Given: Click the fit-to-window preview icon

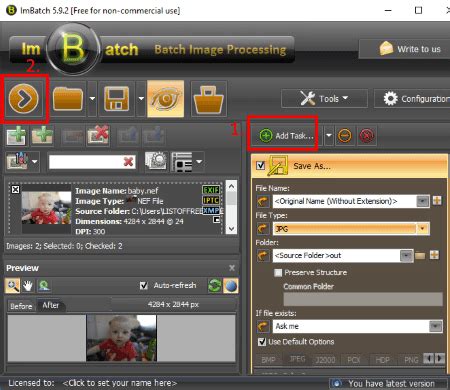Looking at the screenshot, I should pos(44,286).
